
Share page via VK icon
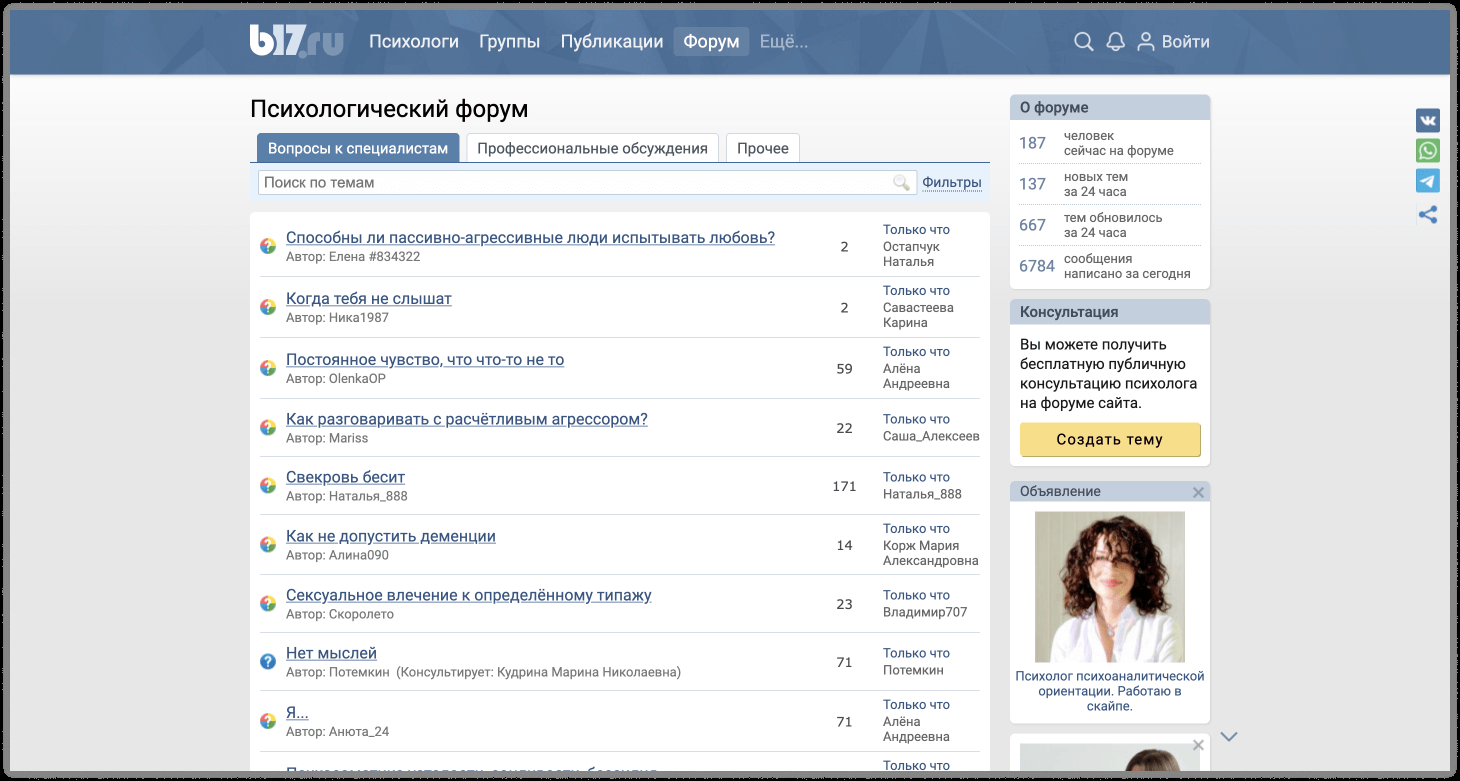click(1428, 121)
